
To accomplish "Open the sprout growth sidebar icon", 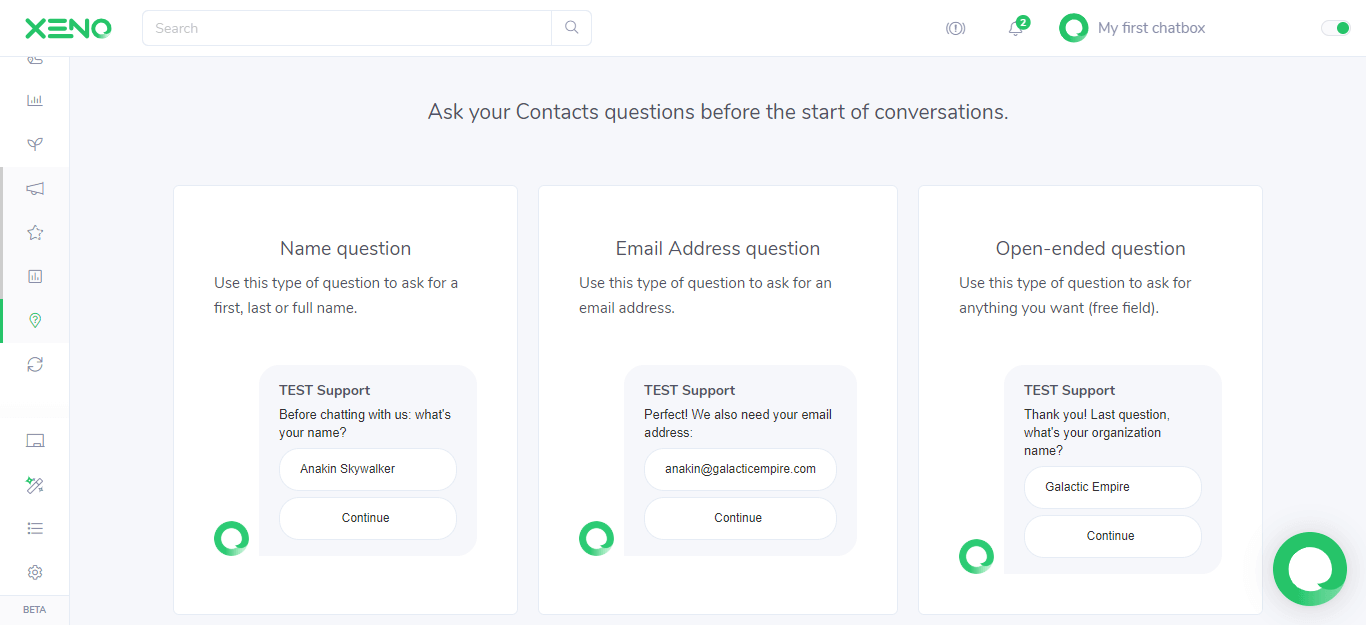I will click(x=35, y=145).
